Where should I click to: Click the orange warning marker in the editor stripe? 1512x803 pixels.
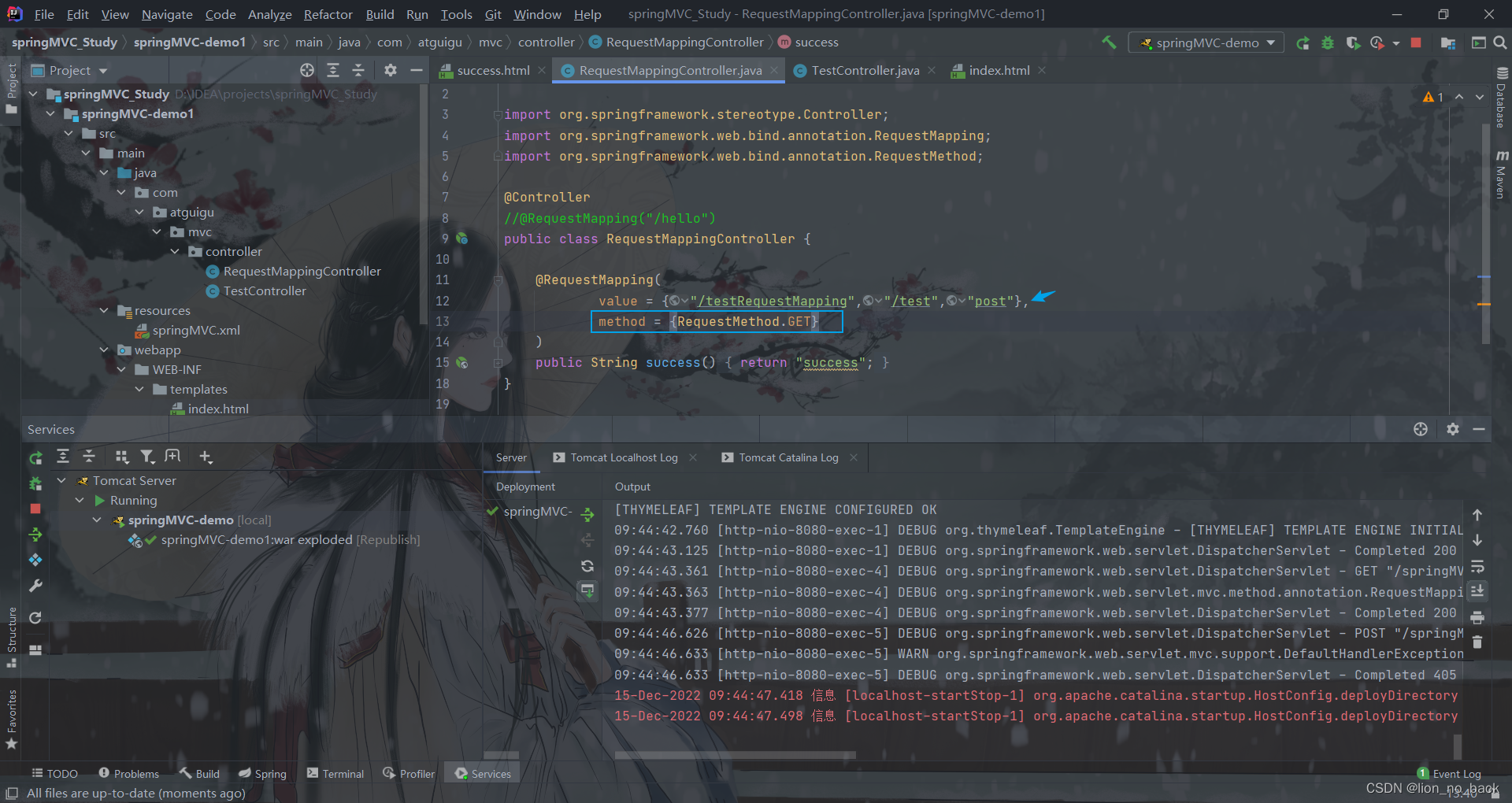(x=1484, y=304)
